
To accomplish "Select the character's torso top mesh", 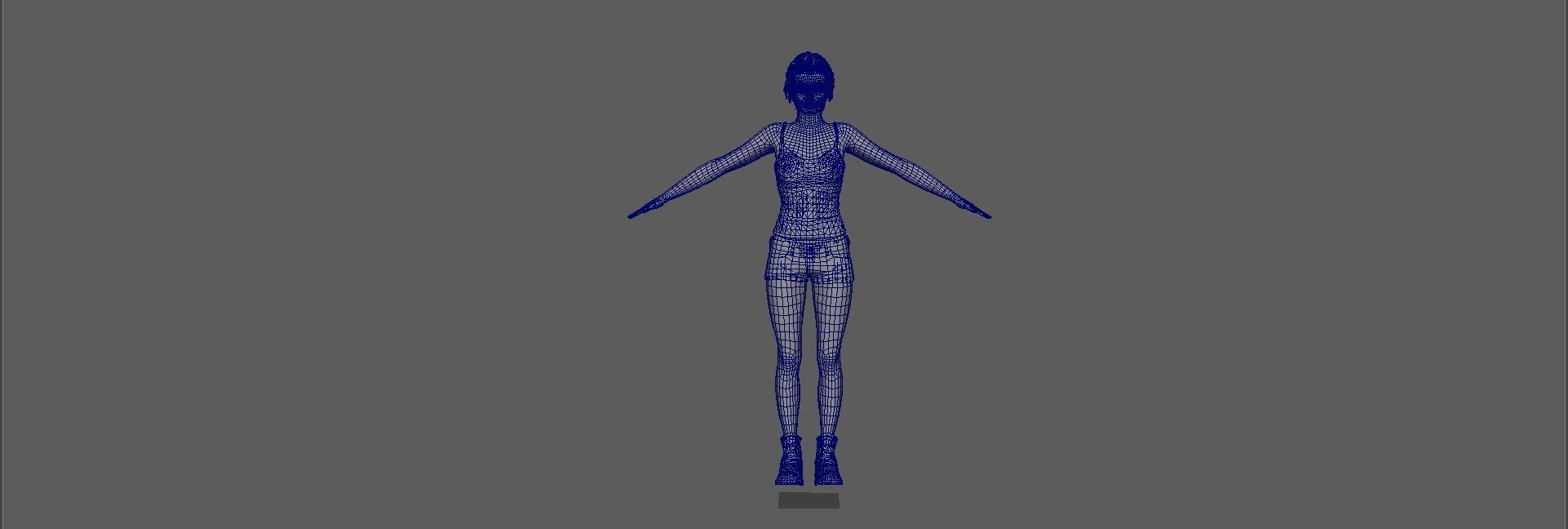I will (x=809, y=180).
